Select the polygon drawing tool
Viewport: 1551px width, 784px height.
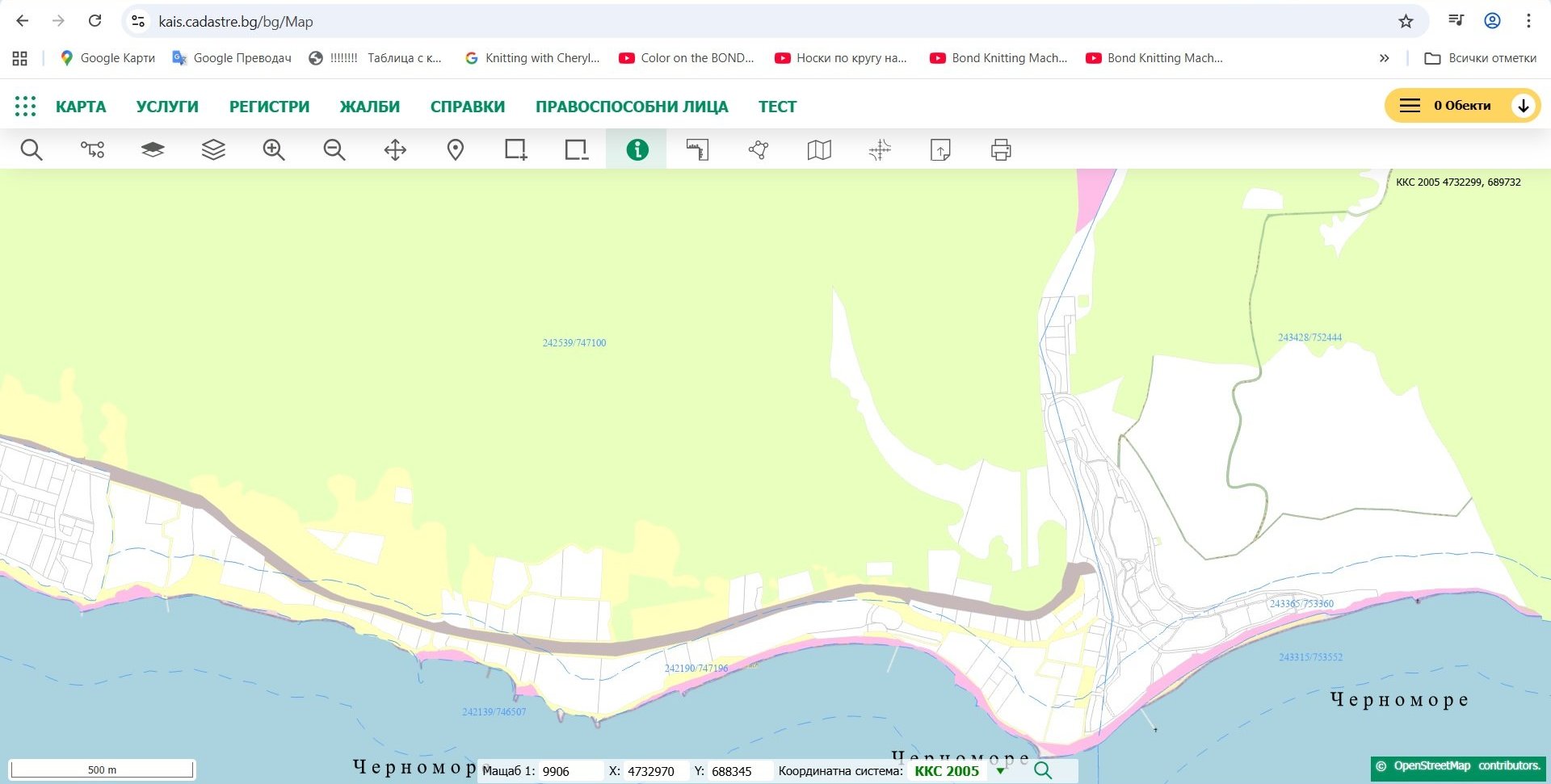coord(759,150)
